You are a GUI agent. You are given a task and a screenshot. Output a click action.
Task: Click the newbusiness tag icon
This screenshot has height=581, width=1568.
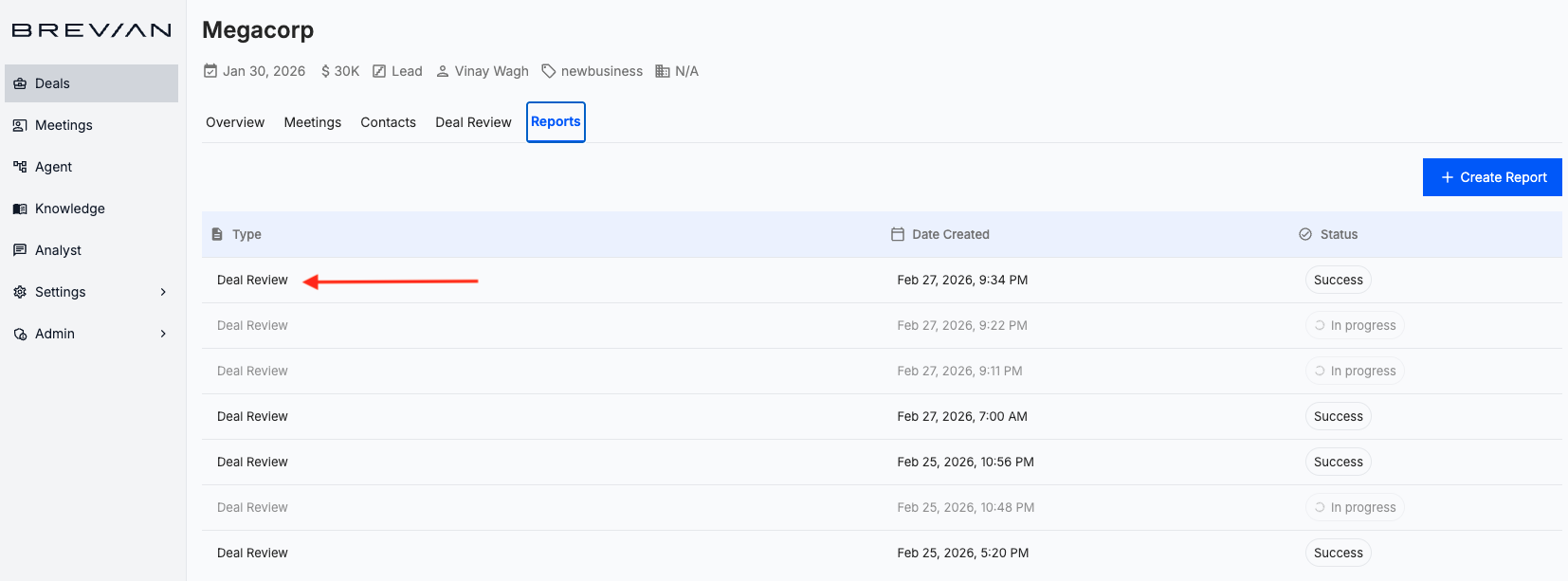[x=548, y=71]
